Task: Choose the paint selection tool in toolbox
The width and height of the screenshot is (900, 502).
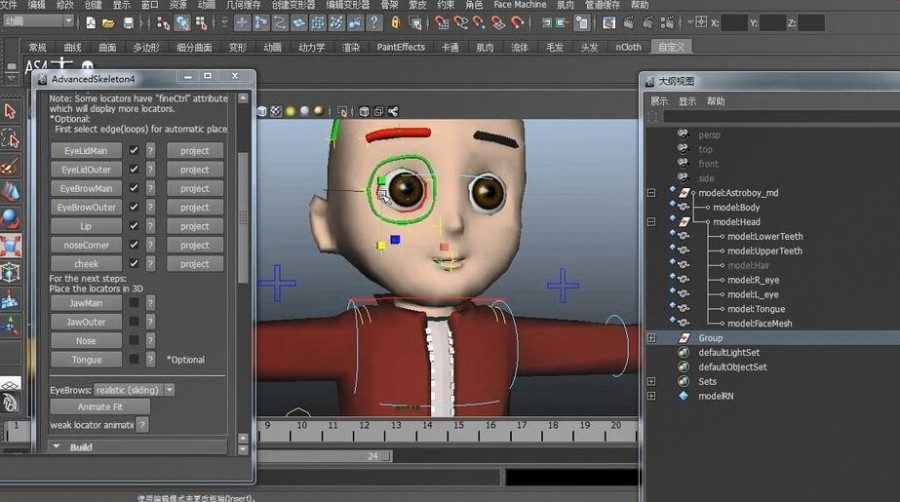Action: click(10, 166)
